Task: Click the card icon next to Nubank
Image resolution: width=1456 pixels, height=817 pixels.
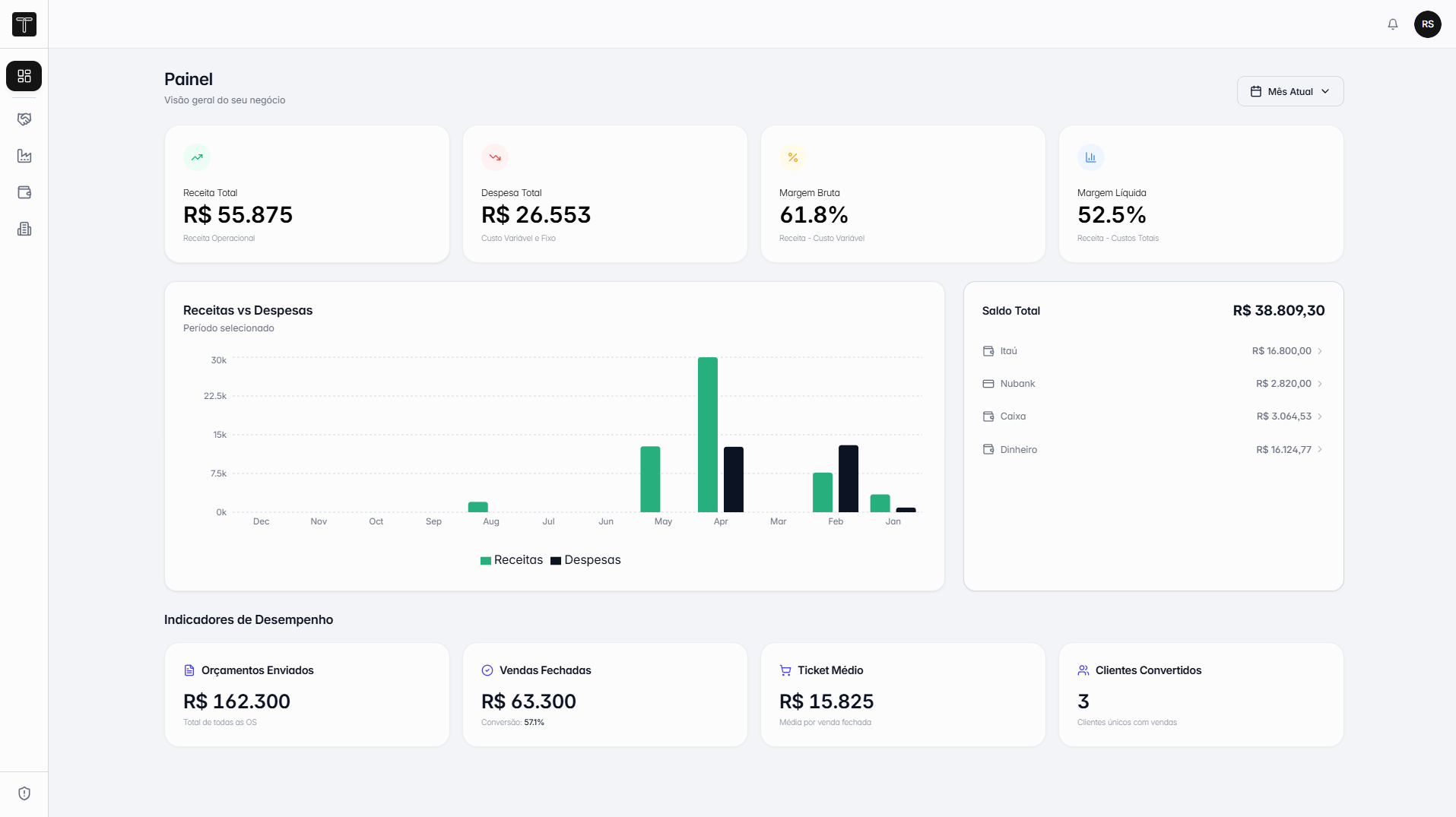Action: (988, 384)
